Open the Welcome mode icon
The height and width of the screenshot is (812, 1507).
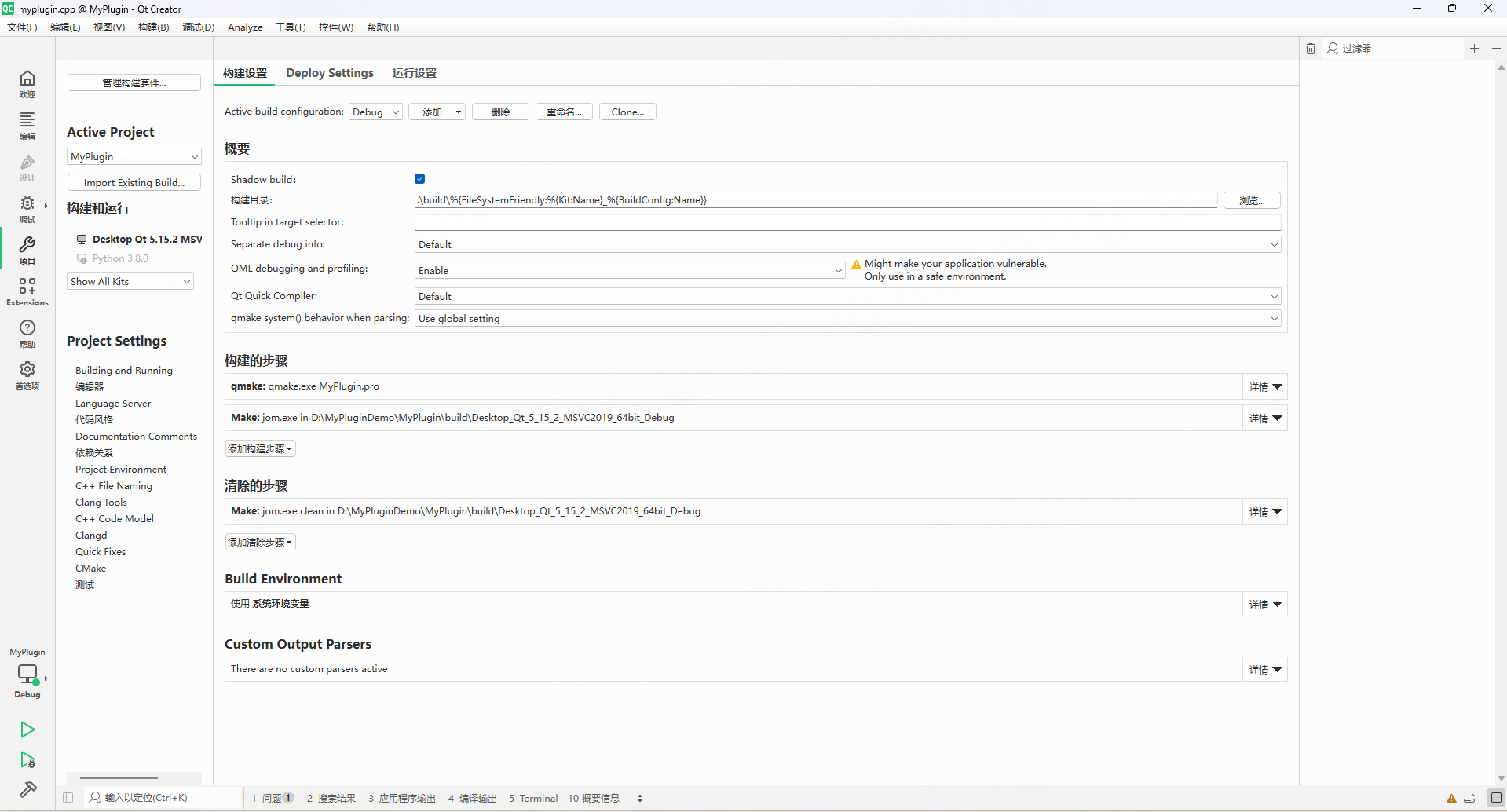click(x=27, y=83)
